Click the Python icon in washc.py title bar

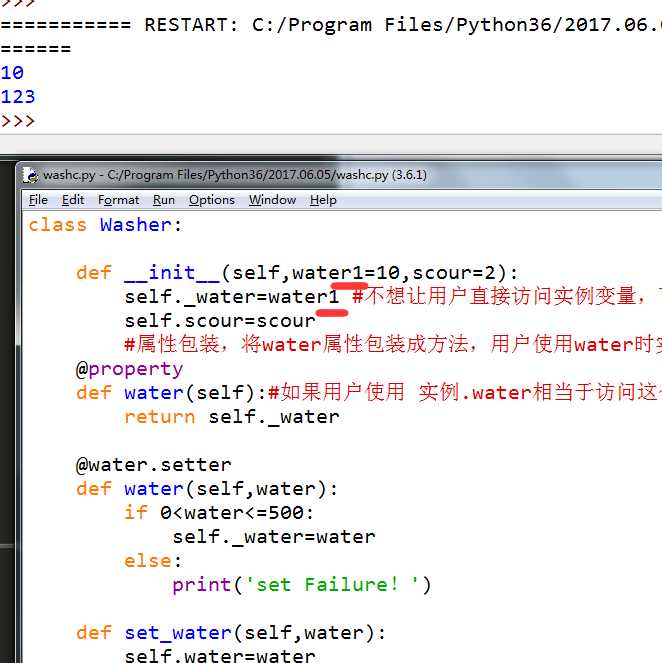point(30,175)
